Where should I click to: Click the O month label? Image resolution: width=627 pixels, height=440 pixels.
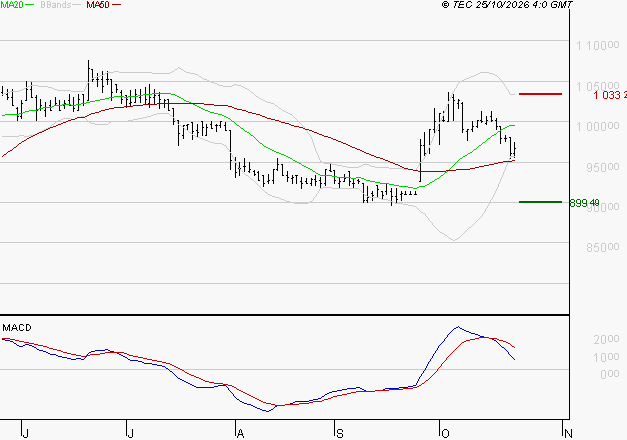(x=445, y=433)
